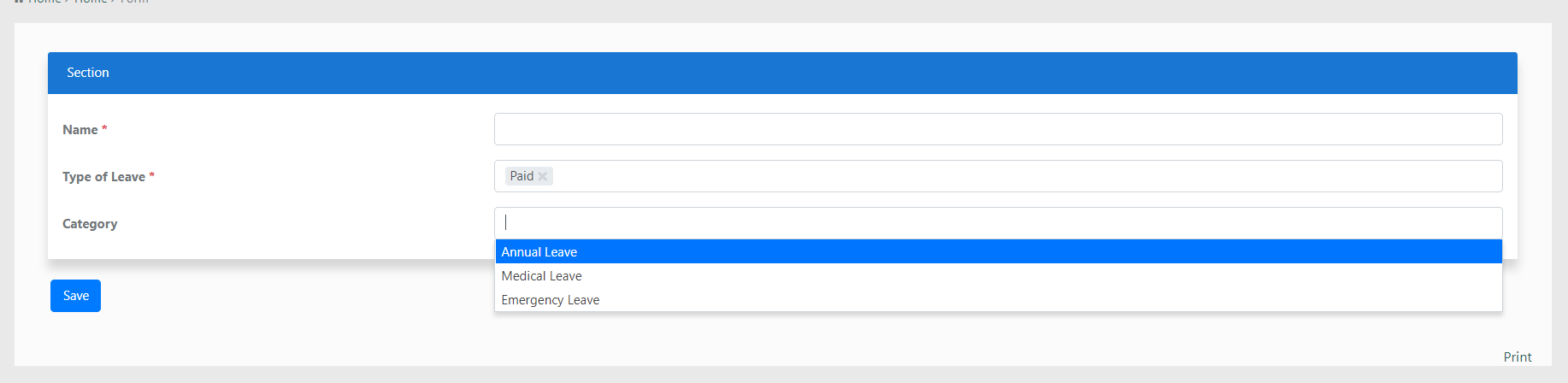The image size is (1568, 383).
Task: Click the Category field label
Action: 90,224
